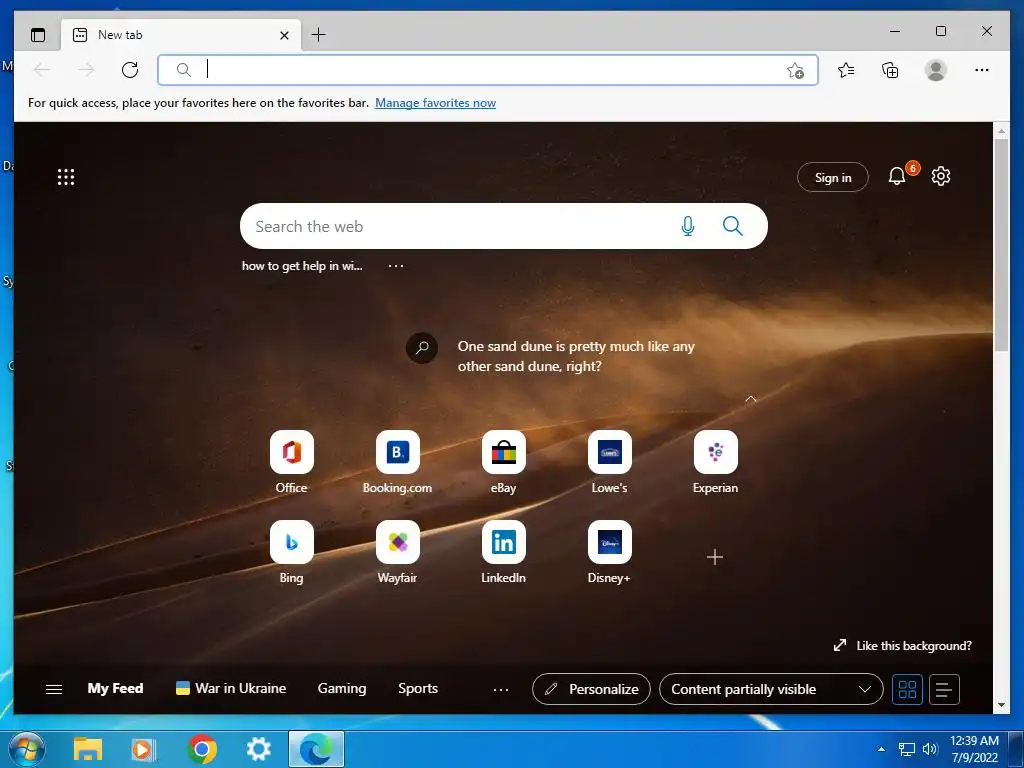Image resolution: width=1024 pixels, height=768 pixels.
Task: Show more feed topics ellipsis
Action: click(501, 690)
